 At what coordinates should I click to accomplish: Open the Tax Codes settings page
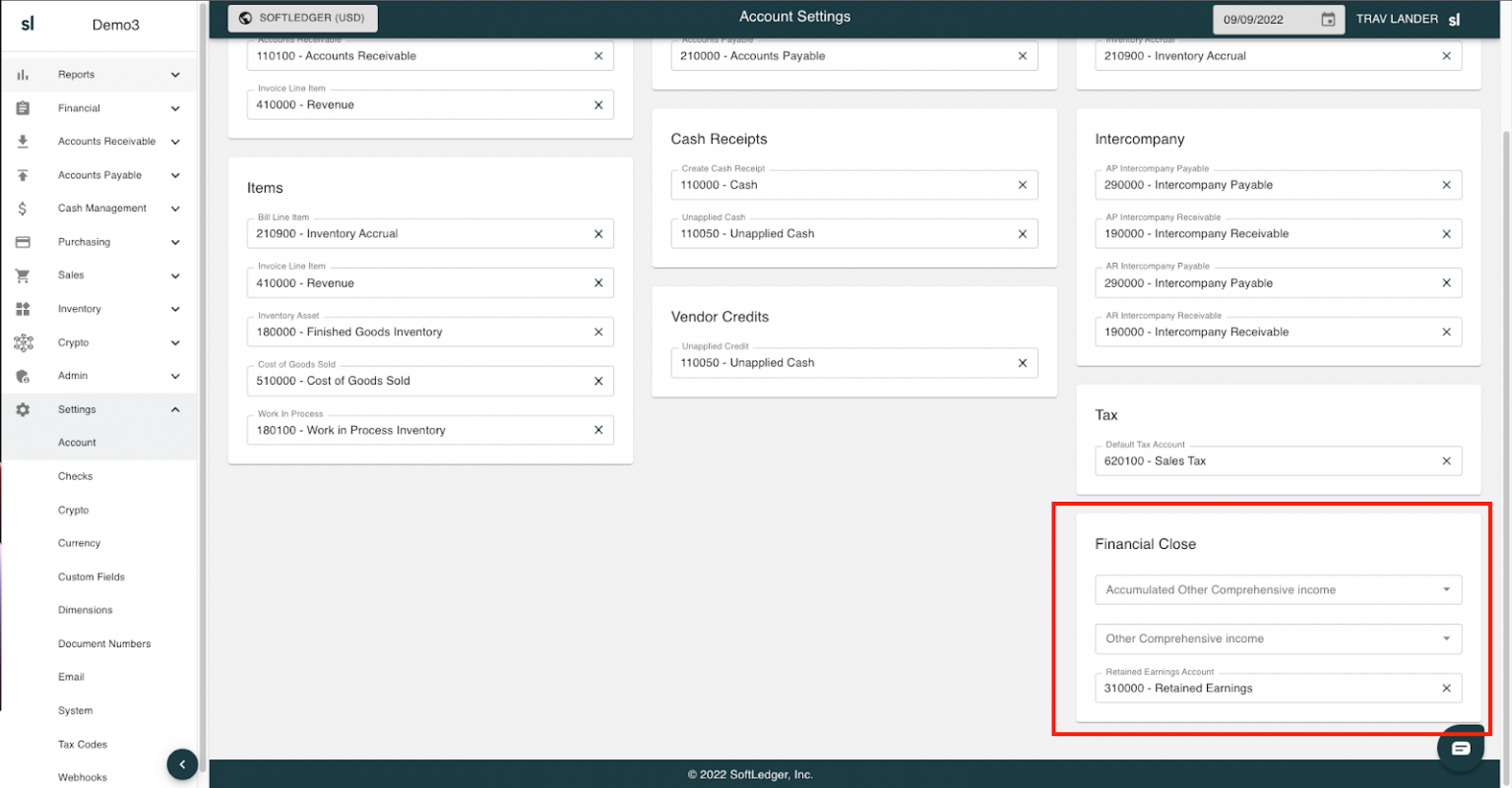(83, 745)
